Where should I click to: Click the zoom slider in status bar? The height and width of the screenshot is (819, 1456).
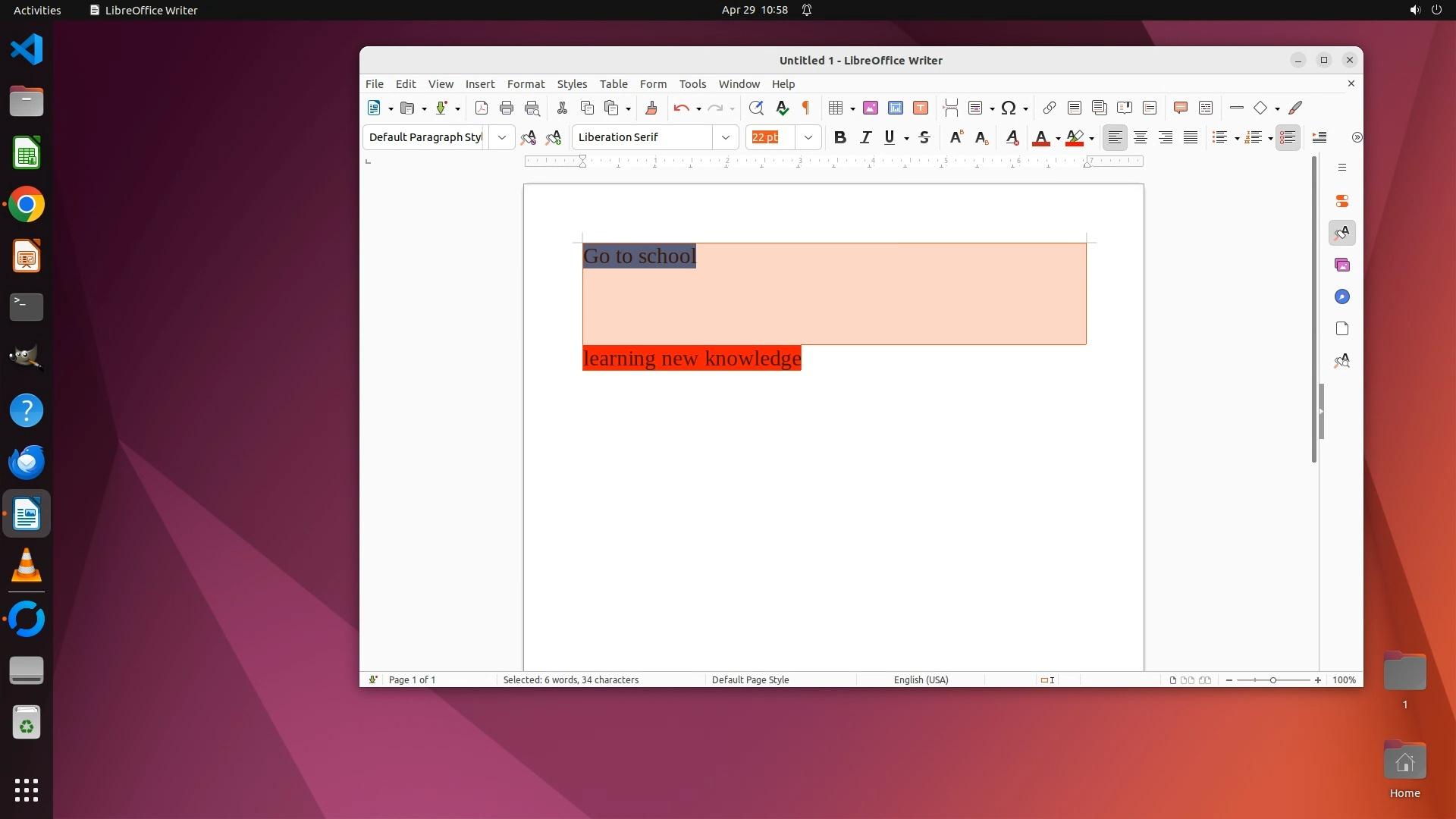tap(1273, 679)
